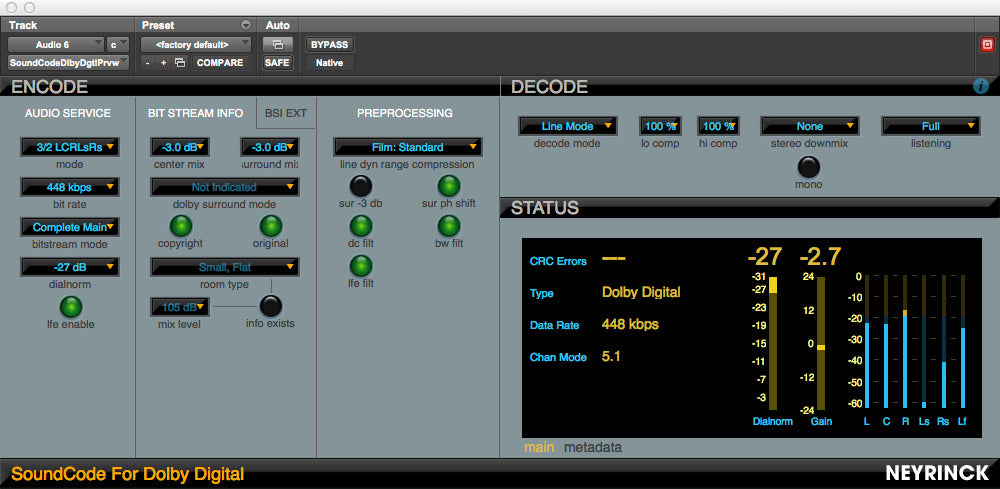The image size is (1000, 489).
Task: Click the Dolby Digital type value
Action: tap(641, 293)
